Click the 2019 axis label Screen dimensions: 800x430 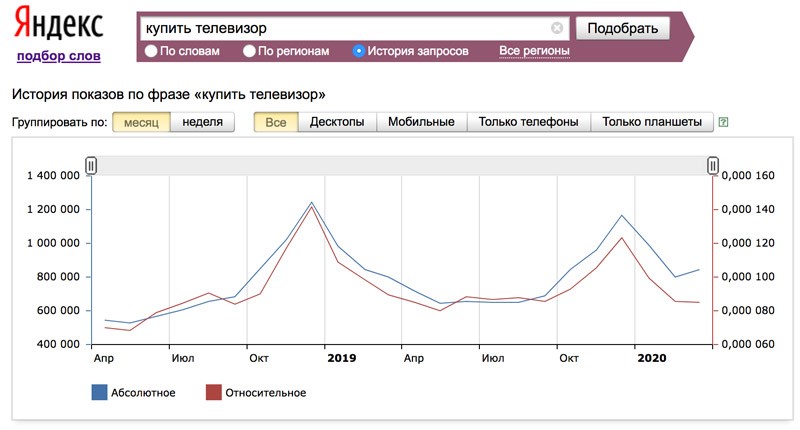[x=342, y=358]
